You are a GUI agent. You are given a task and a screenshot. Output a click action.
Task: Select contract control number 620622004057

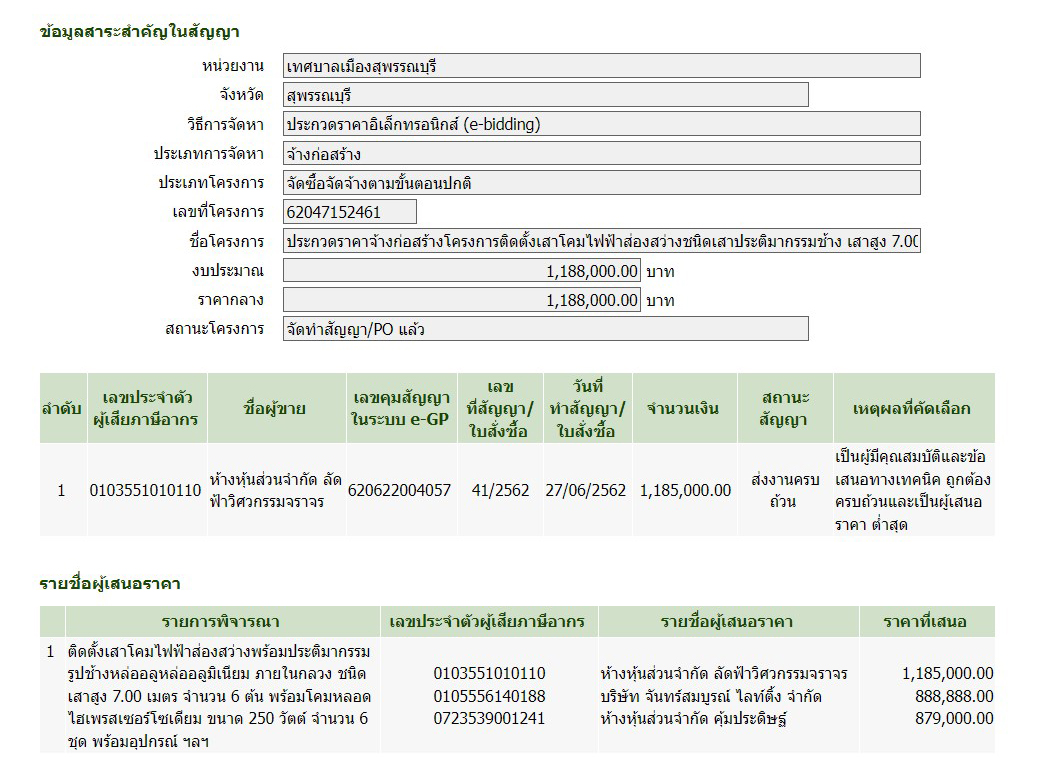coord(400,490)
